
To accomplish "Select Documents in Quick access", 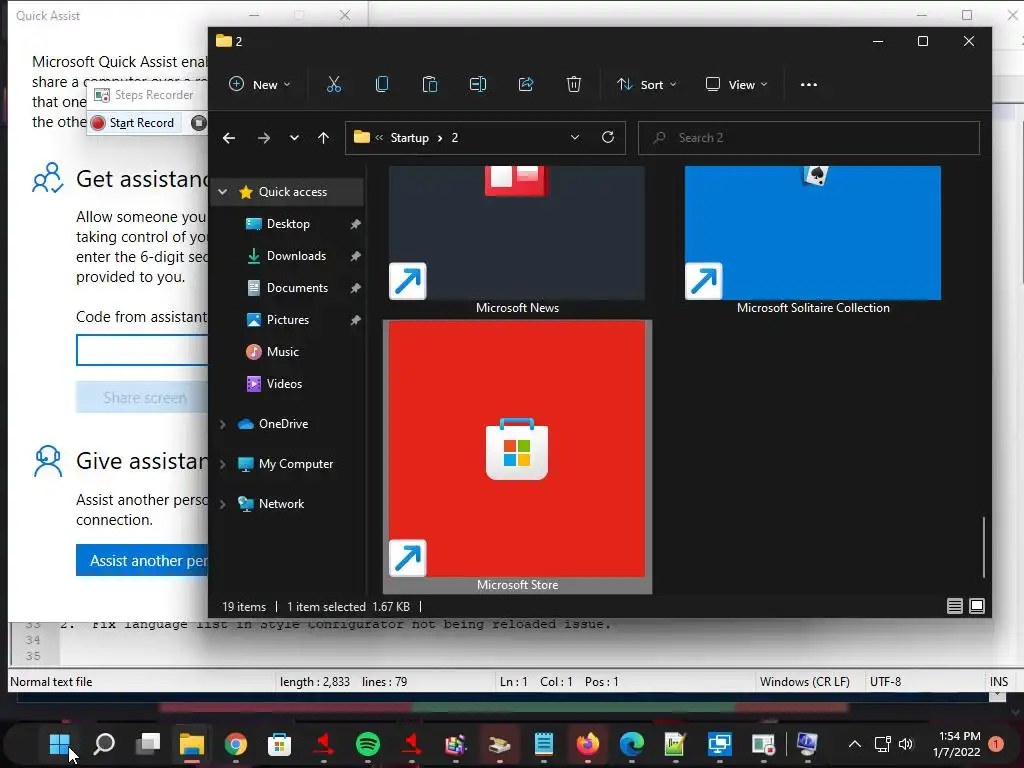I will [x=297, y=288].
